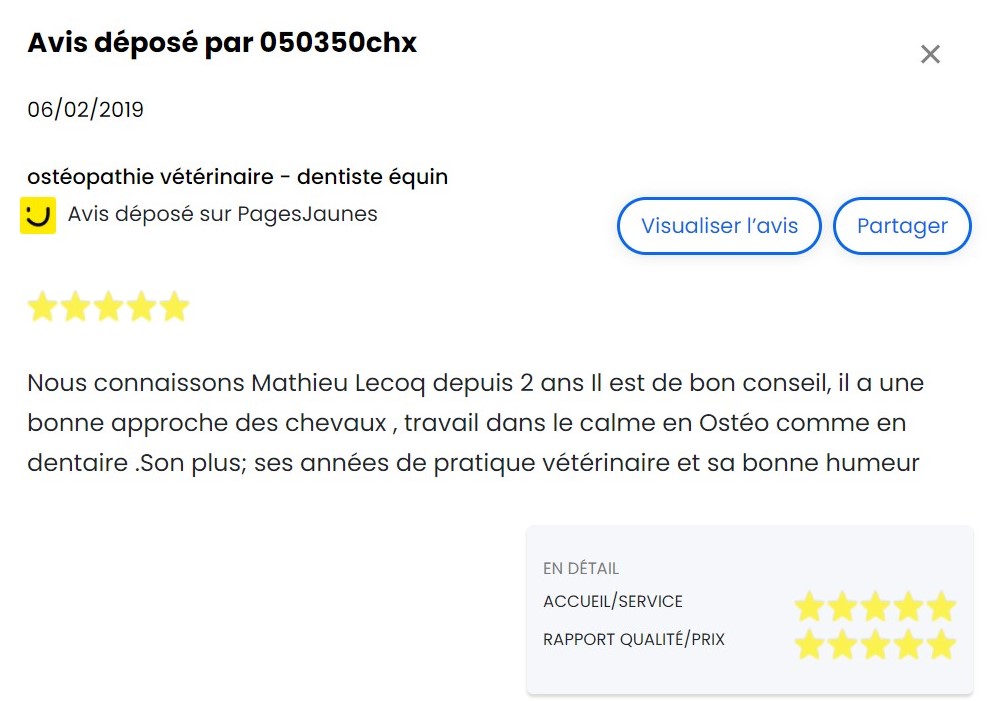This screenshot has height=701, width=992.
Task: Click the first Rapport Qualité/Prix star
Action: pos(809,645)
